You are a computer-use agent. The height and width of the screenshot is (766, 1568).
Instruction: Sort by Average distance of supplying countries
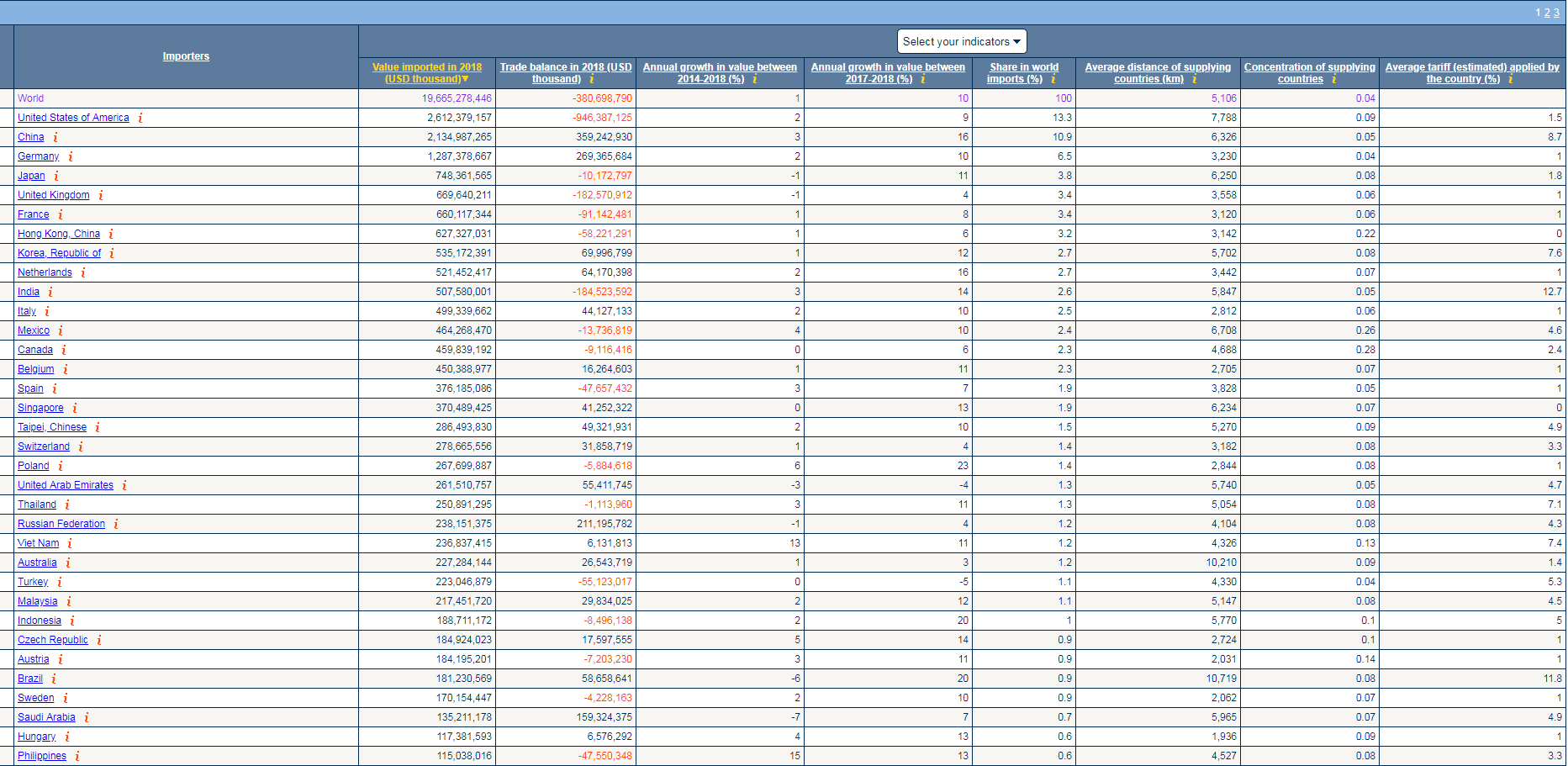click(x=1158, y=73)
